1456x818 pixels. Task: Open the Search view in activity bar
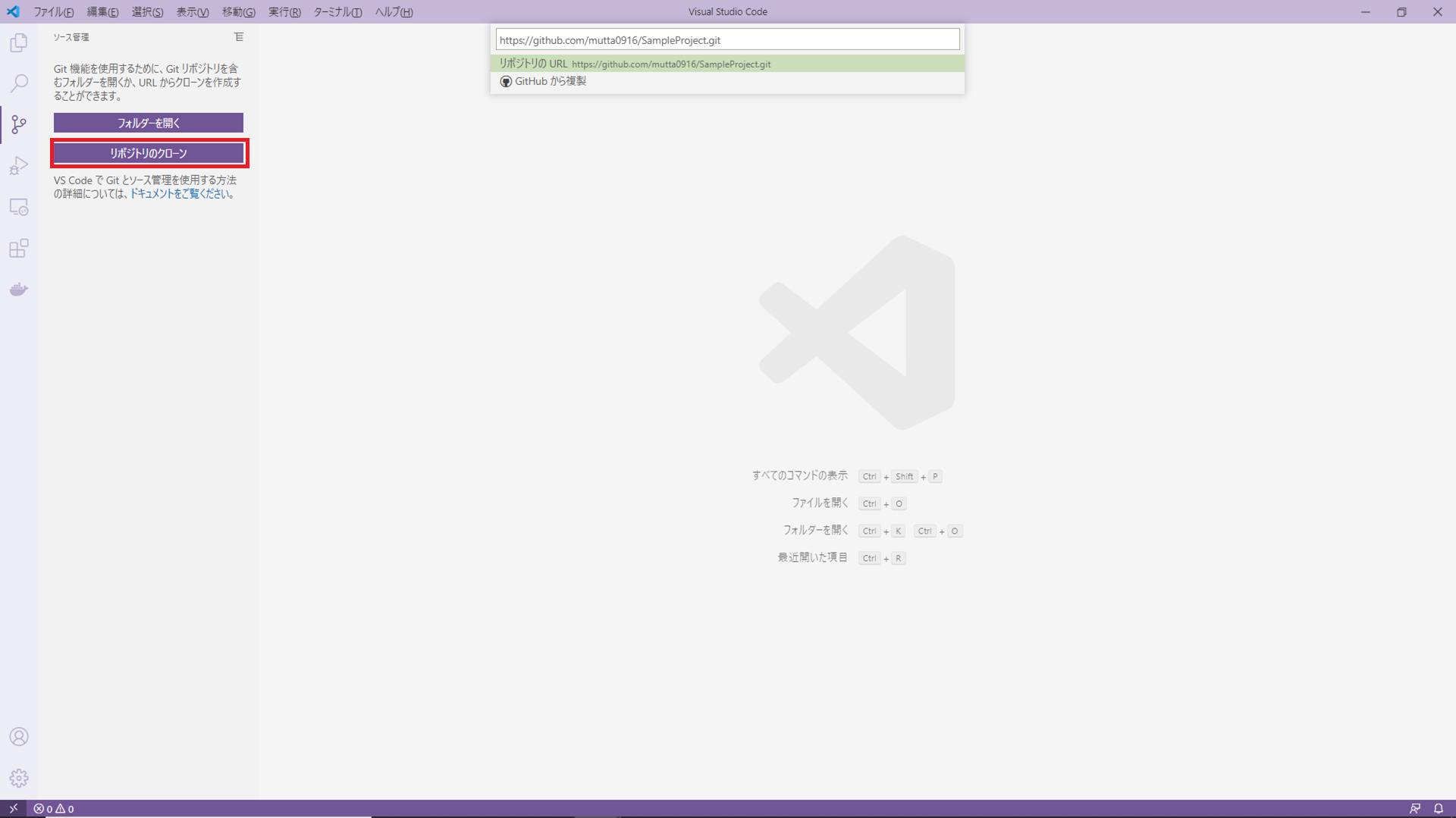[19, 83]
